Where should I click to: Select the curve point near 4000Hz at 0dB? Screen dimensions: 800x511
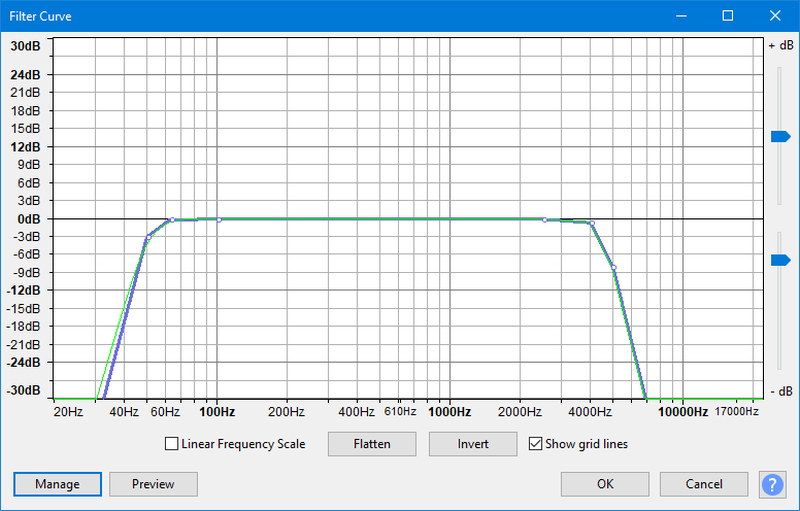pos(592,223)
